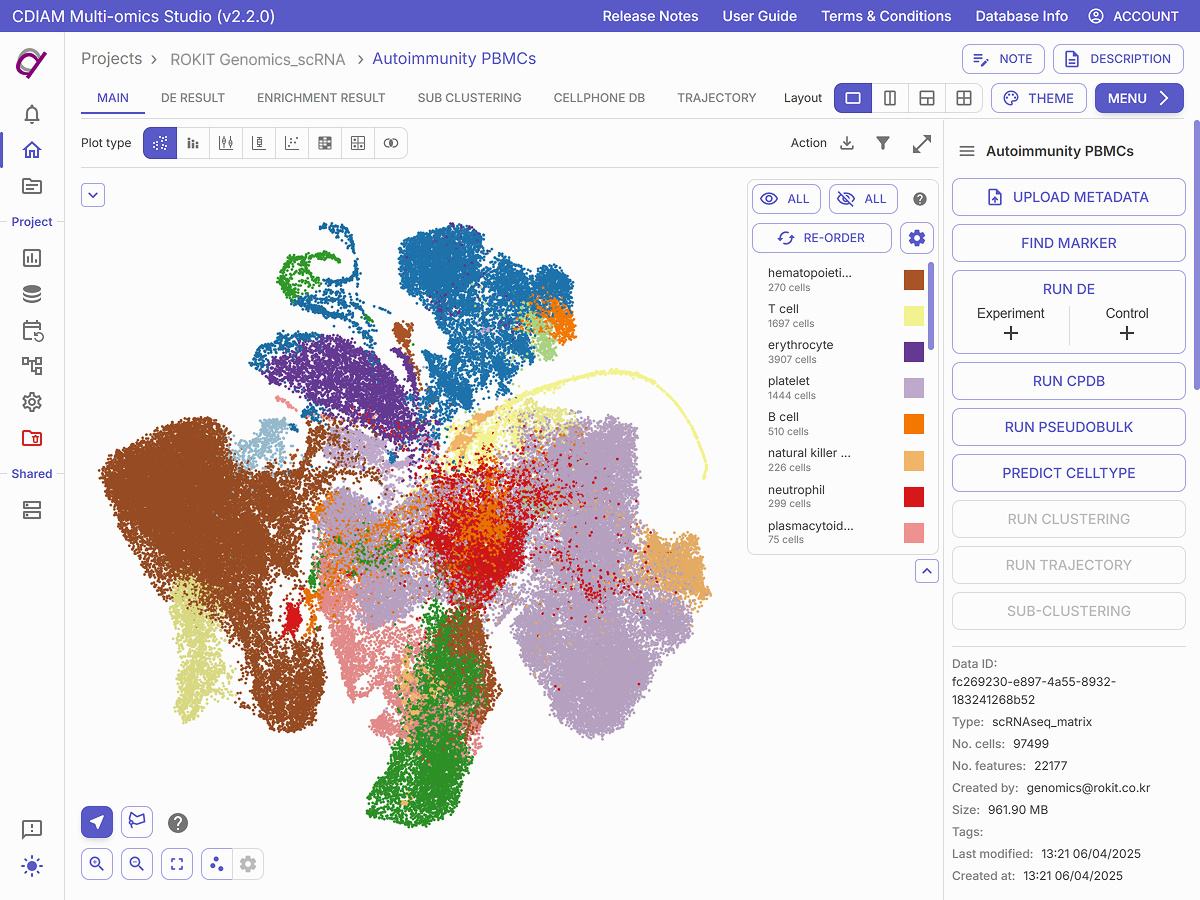Open Release Notes in top bar
The width and height of the screenshot is (1200, 900).
tap(650, 16)
